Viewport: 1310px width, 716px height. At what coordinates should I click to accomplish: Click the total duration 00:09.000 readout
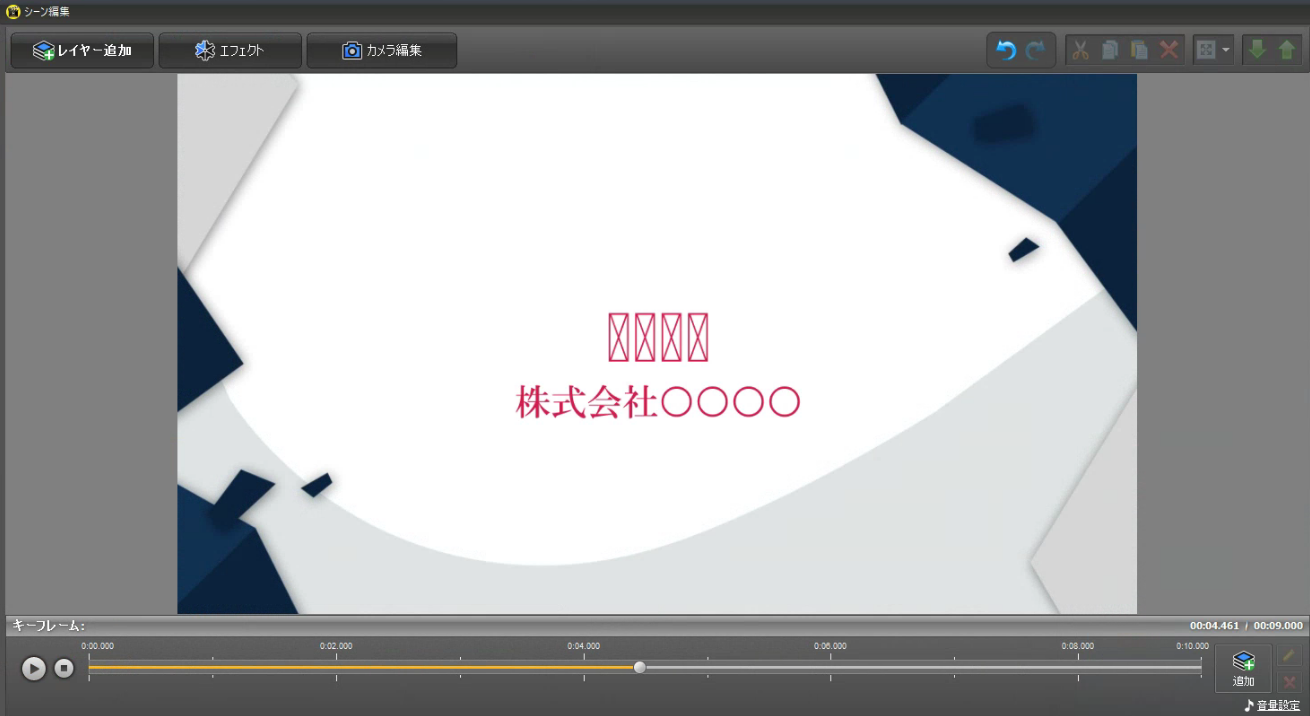(1279, 625)
